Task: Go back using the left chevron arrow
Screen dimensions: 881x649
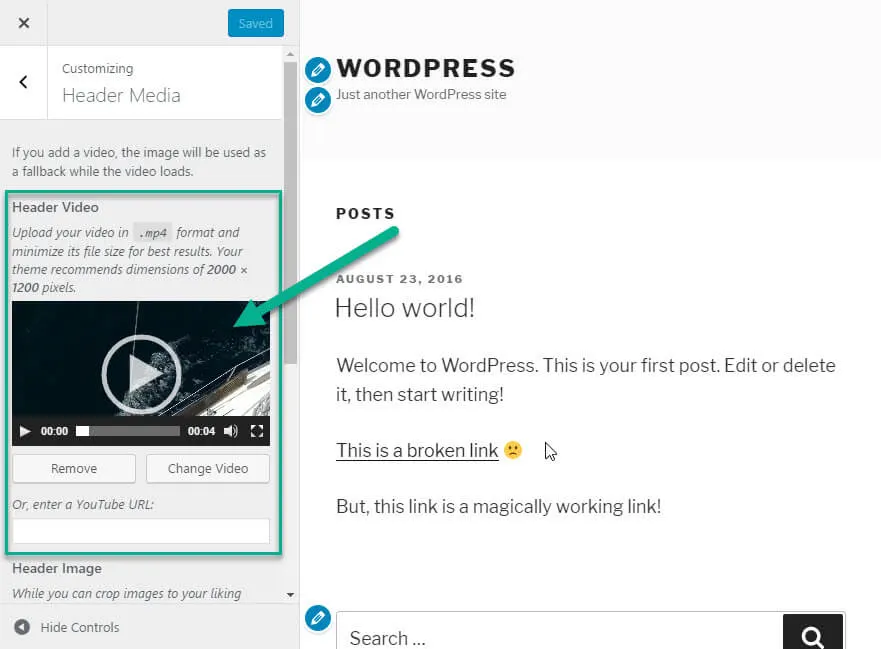Action: point(23,82)
